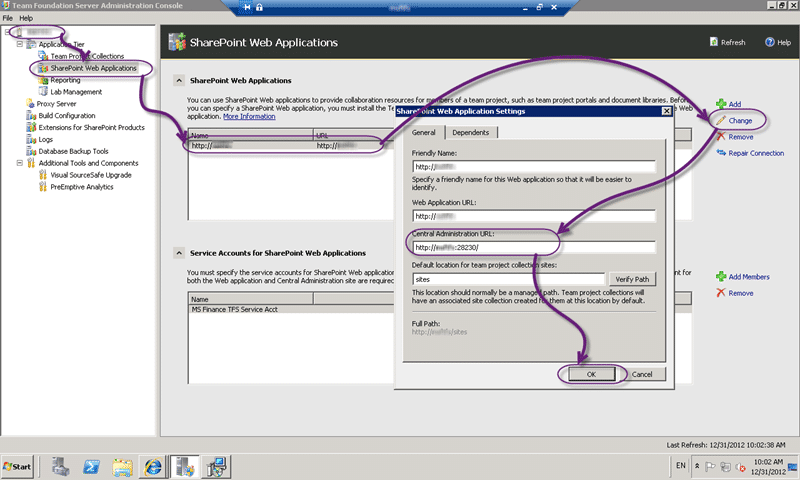Select Proxy Server tree item label
This screenshot has width=800, height=480.
[x=56, y=104]
